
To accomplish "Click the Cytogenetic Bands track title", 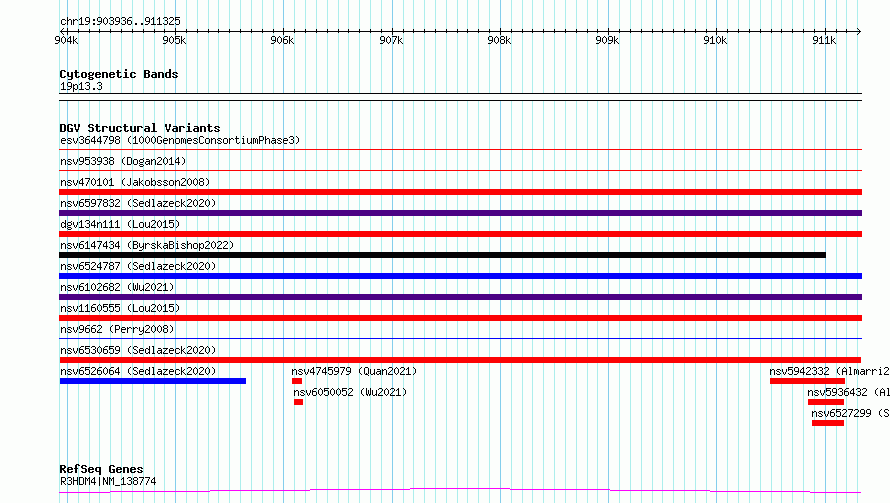I will tap(119, 74).
